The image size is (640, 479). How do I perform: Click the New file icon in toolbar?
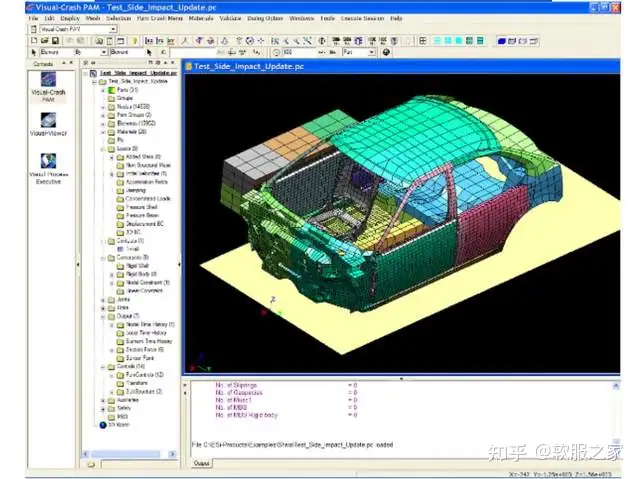point(34,40)
